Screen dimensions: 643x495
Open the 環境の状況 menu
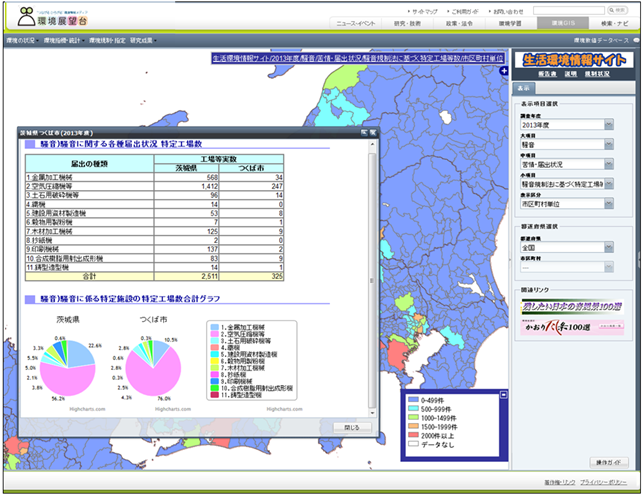click(x=20, y=41)
